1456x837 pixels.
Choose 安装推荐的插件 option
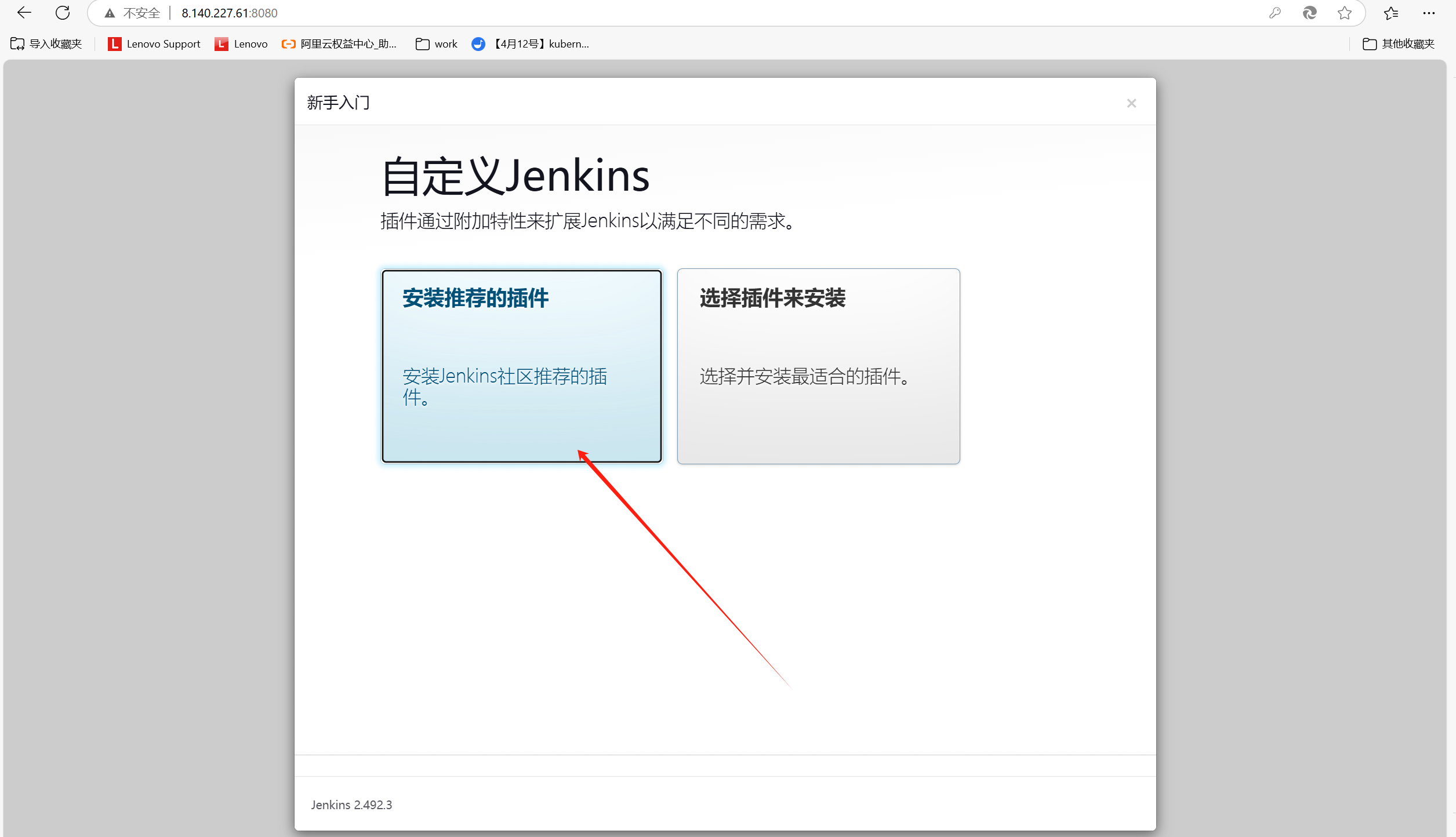click(522, 366)
